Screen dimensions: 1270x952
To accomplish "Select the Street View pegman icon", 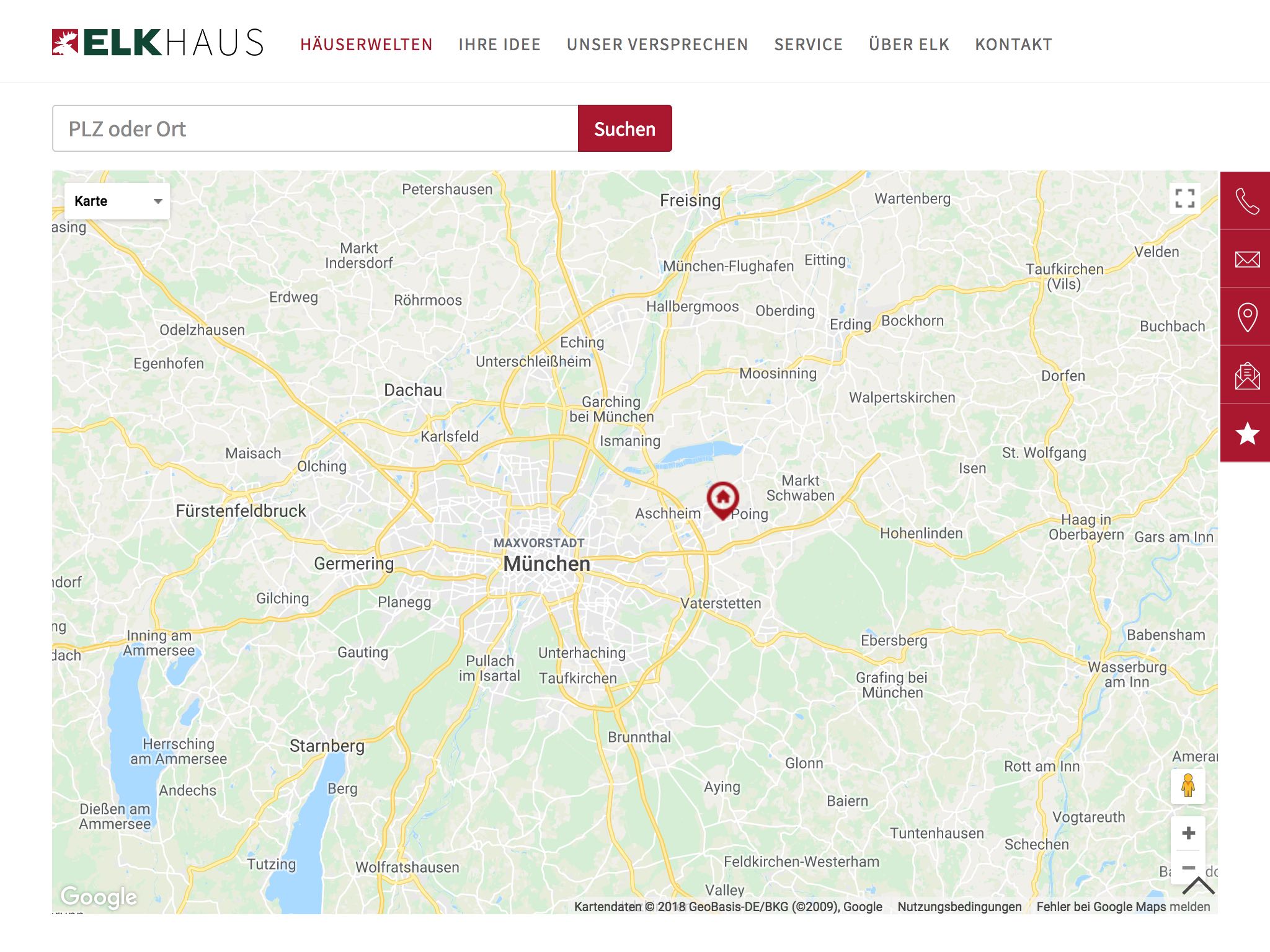I will point(1188,786).
